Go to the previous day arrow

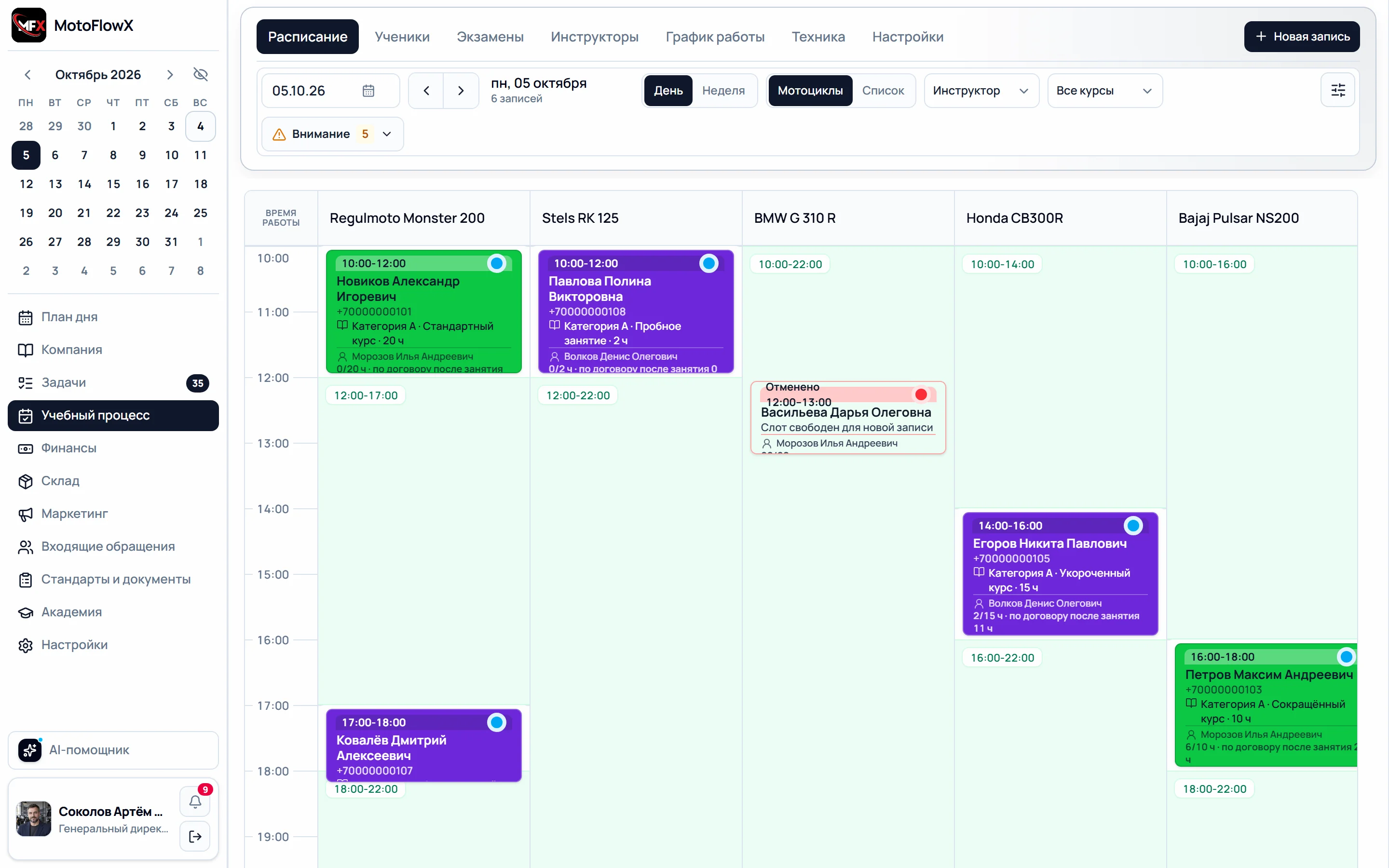pyautogui.click(x=426, y=91)
